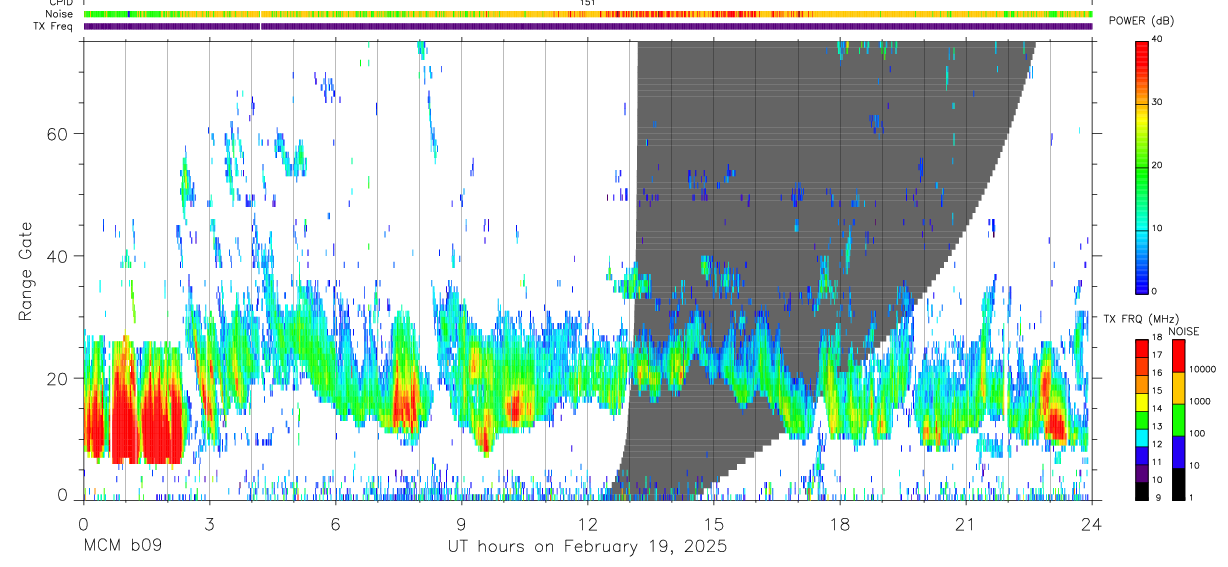Click the 30 tick on the power colorbar
The height and width of the screenshot is (567, 1228).
[1156, 102]
